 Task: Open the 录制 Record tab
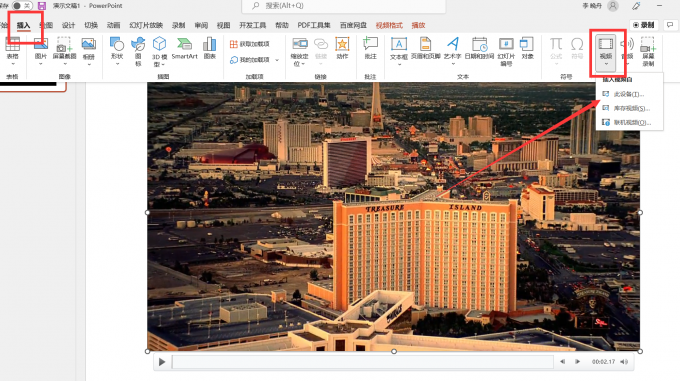pyautogui.click(x=178, y=26)
